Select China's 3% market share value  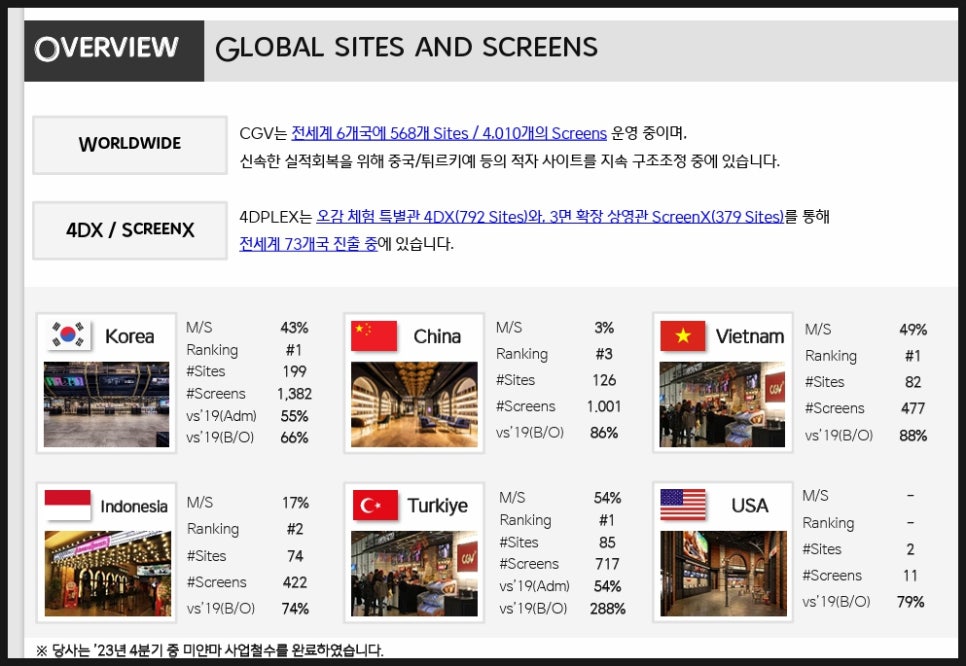coord(604,328)
